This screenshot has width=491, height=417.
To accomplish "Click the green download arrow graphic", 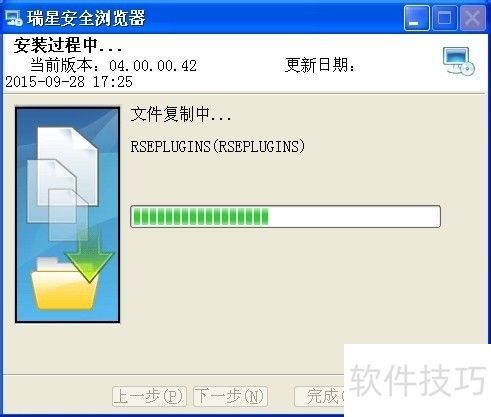I will click(89, 259).
